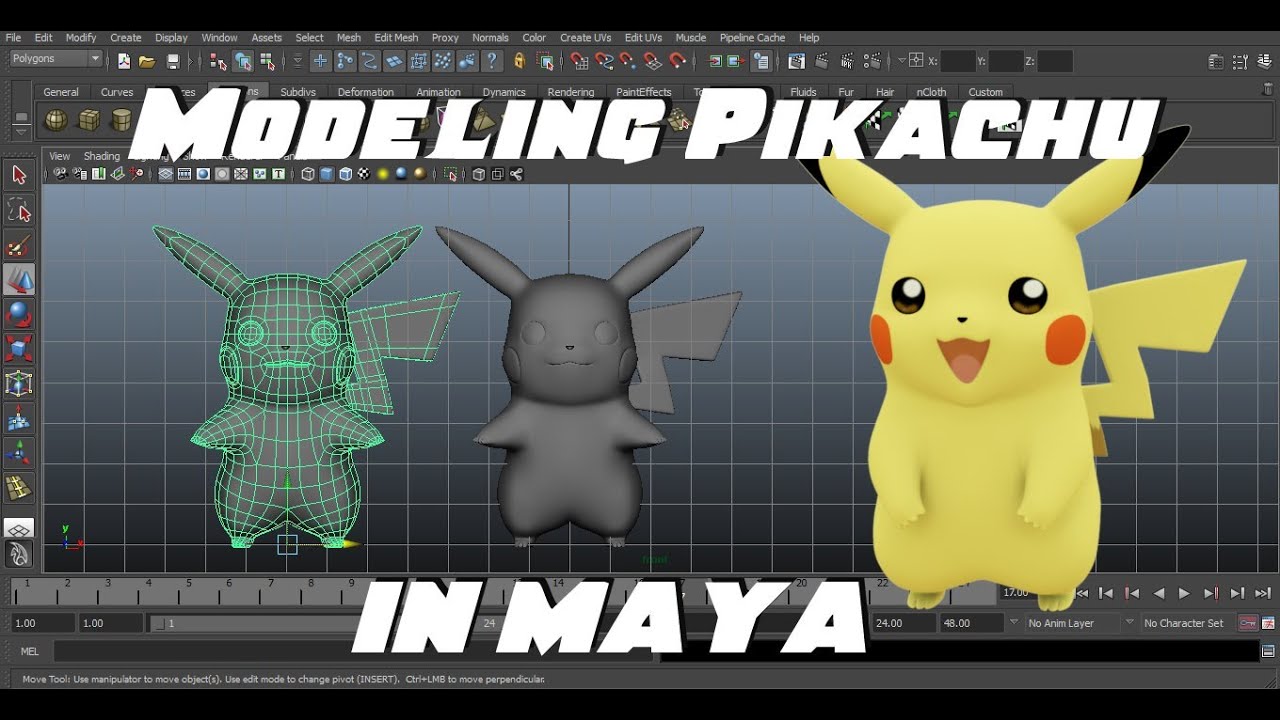Step forward one key button
This screenshot has width=1280, height=720.
(x=1211, y=593)
